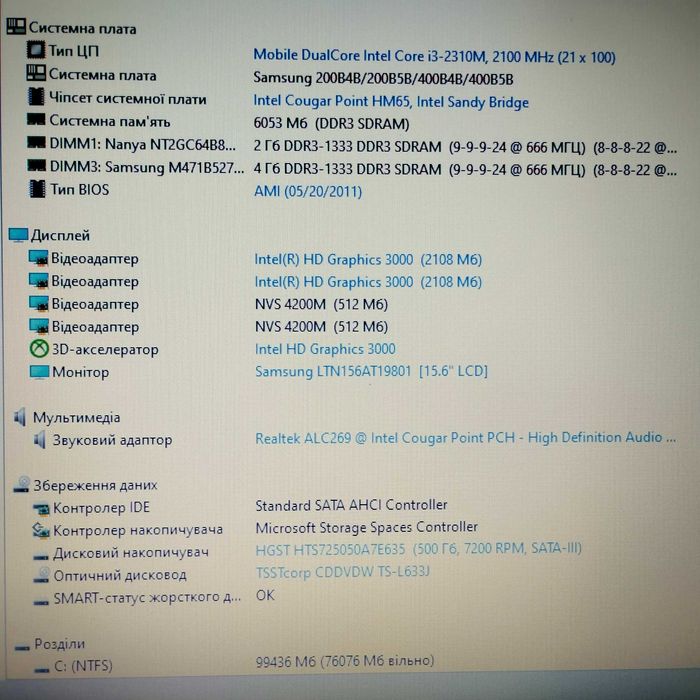
Task: Select the Оптичний дисковод row label
Action: tap(120, 575)
